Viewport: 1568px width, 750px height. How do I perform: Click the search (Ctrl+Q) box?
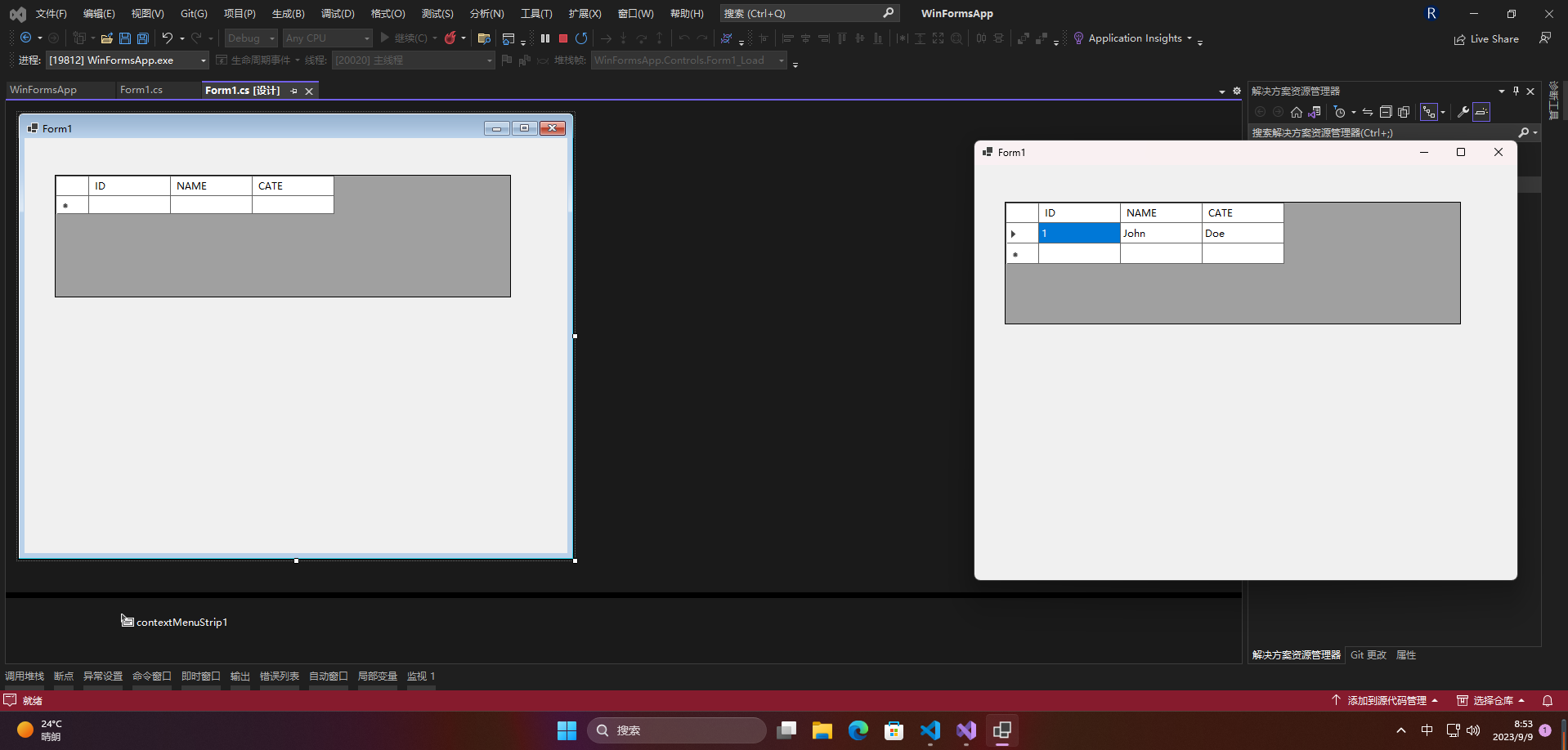coord(809,13)
